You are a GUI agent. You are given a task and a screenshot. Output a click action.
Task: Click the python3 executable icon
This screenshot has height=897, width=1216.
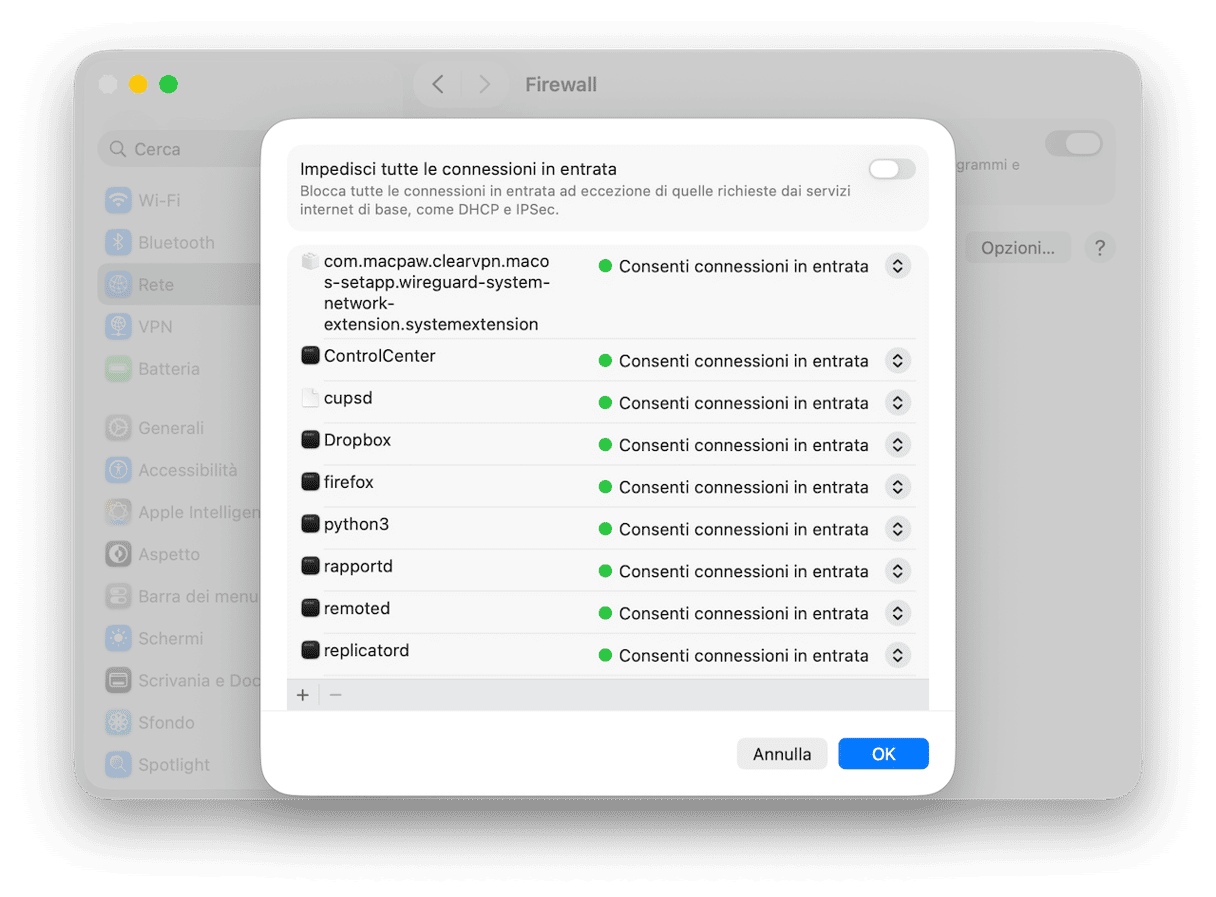[x=310, y=523]
